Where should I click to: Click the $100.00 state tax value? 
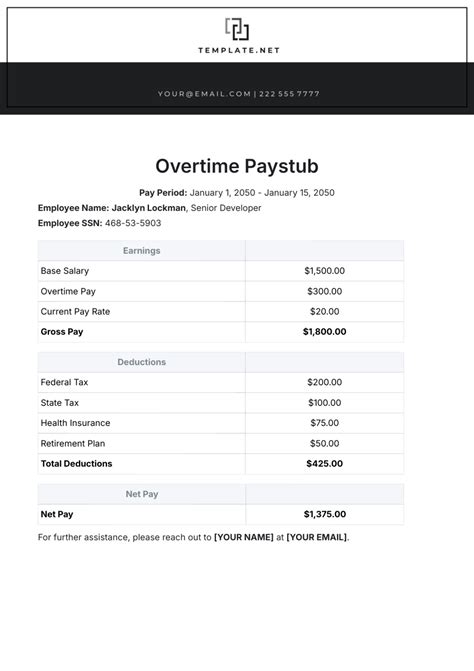(x=325, y=403)
